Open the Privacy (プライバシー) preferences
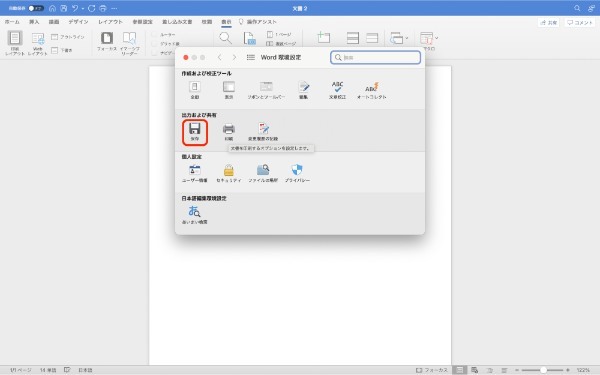 [297, 173]
